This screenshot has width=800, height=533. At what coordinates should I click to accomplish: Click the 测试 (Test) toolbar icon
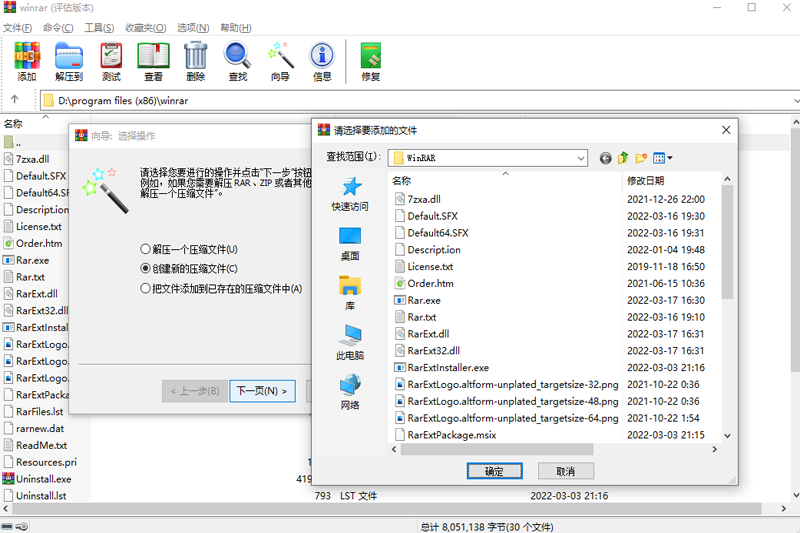[x=111, y=62]
